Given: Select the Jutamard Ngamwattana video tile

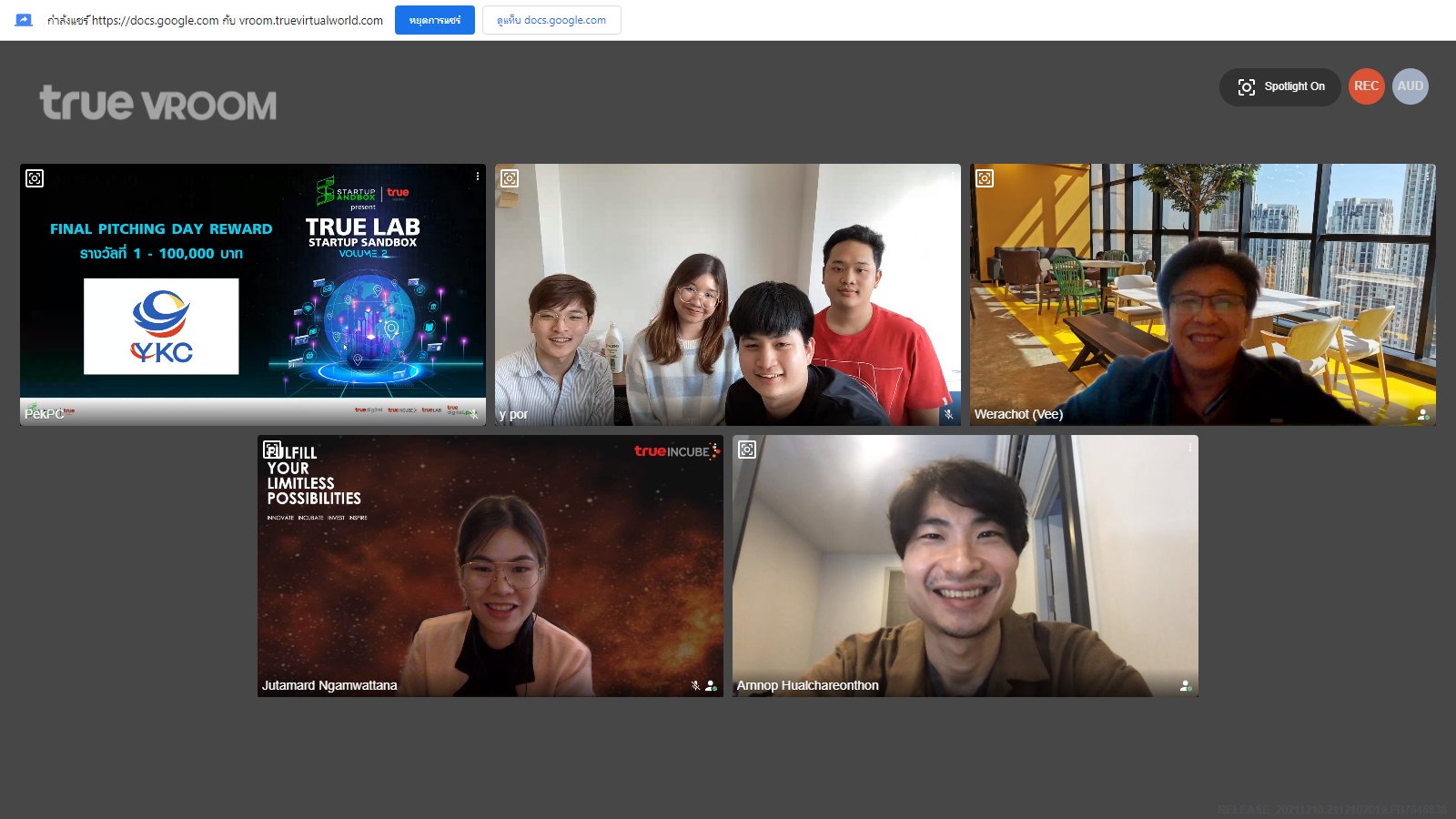Looking at the screenshot, I should (490, 565).
